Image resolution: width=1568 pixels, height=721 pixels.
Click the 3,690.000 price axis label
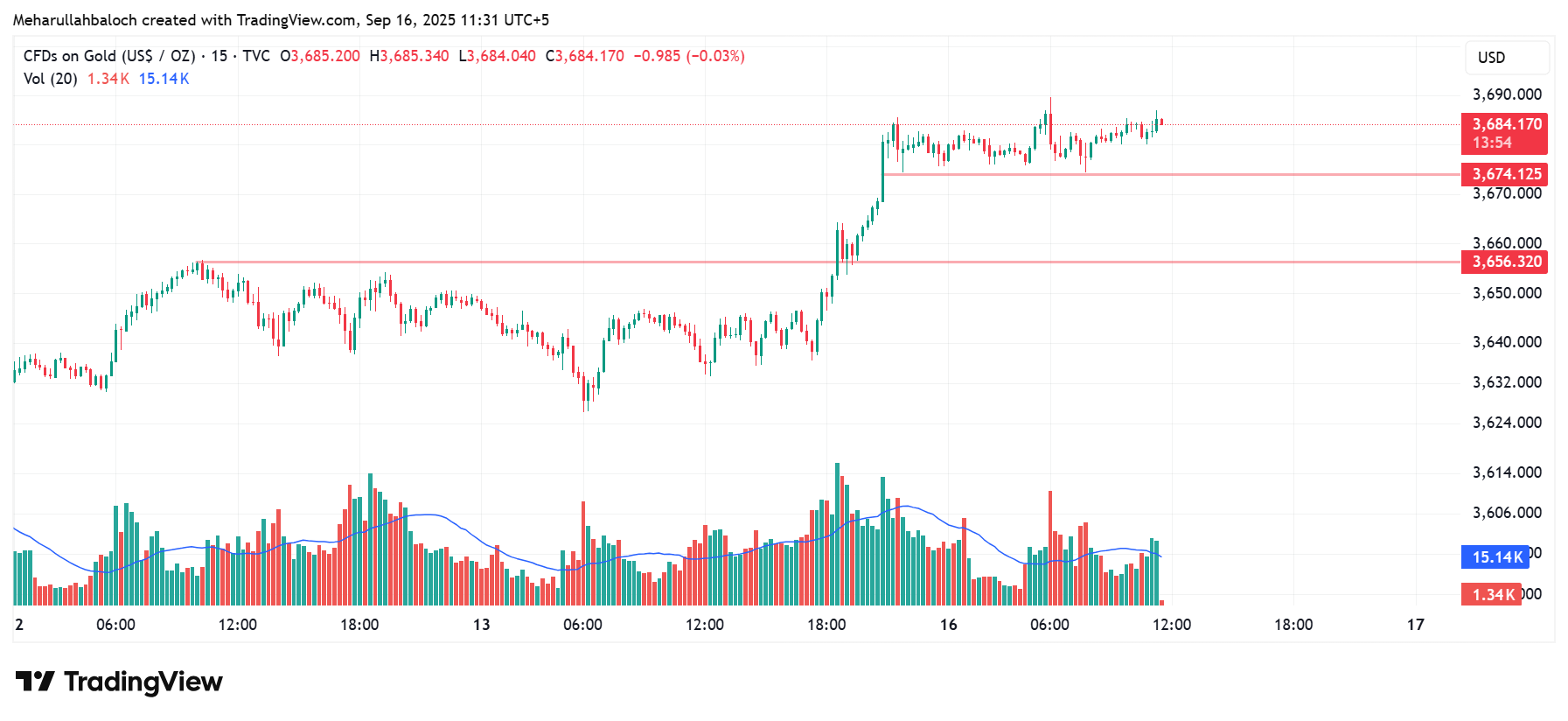[x=1506, y=94]
